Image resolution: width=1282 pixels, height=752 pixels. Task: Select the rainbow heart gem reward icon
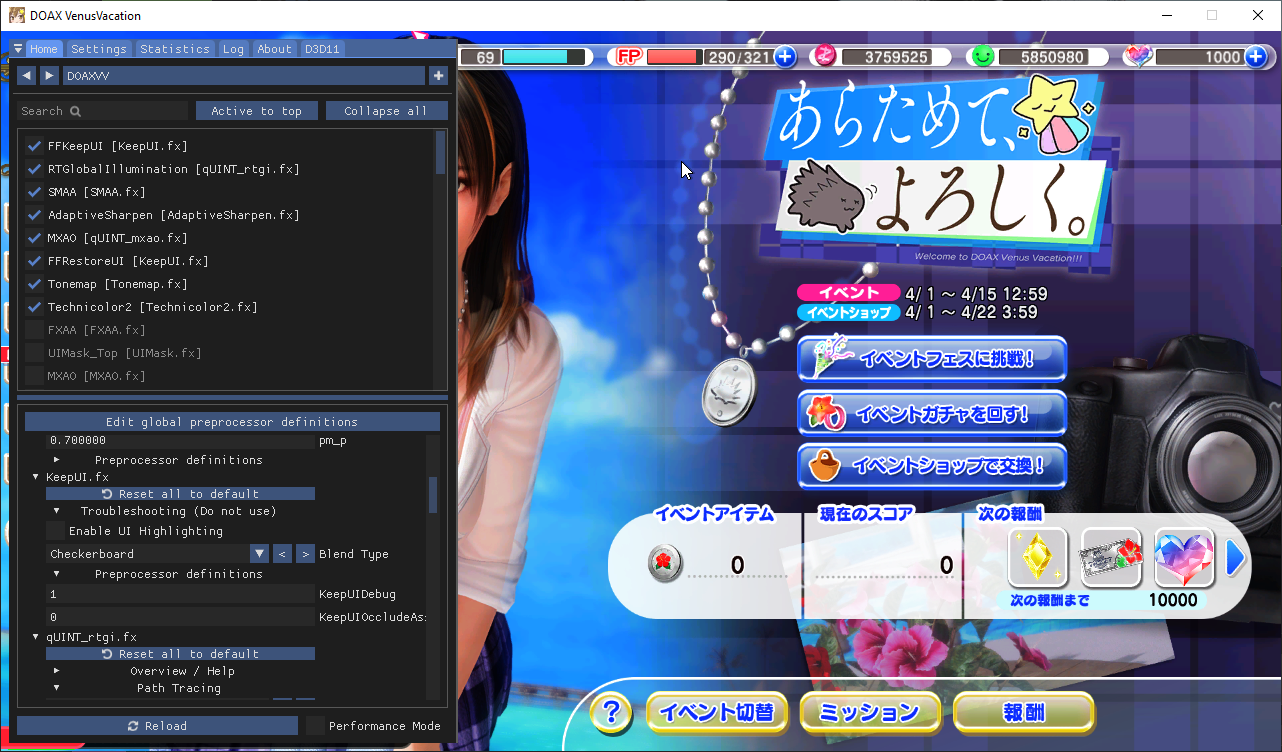point(1184,558)
